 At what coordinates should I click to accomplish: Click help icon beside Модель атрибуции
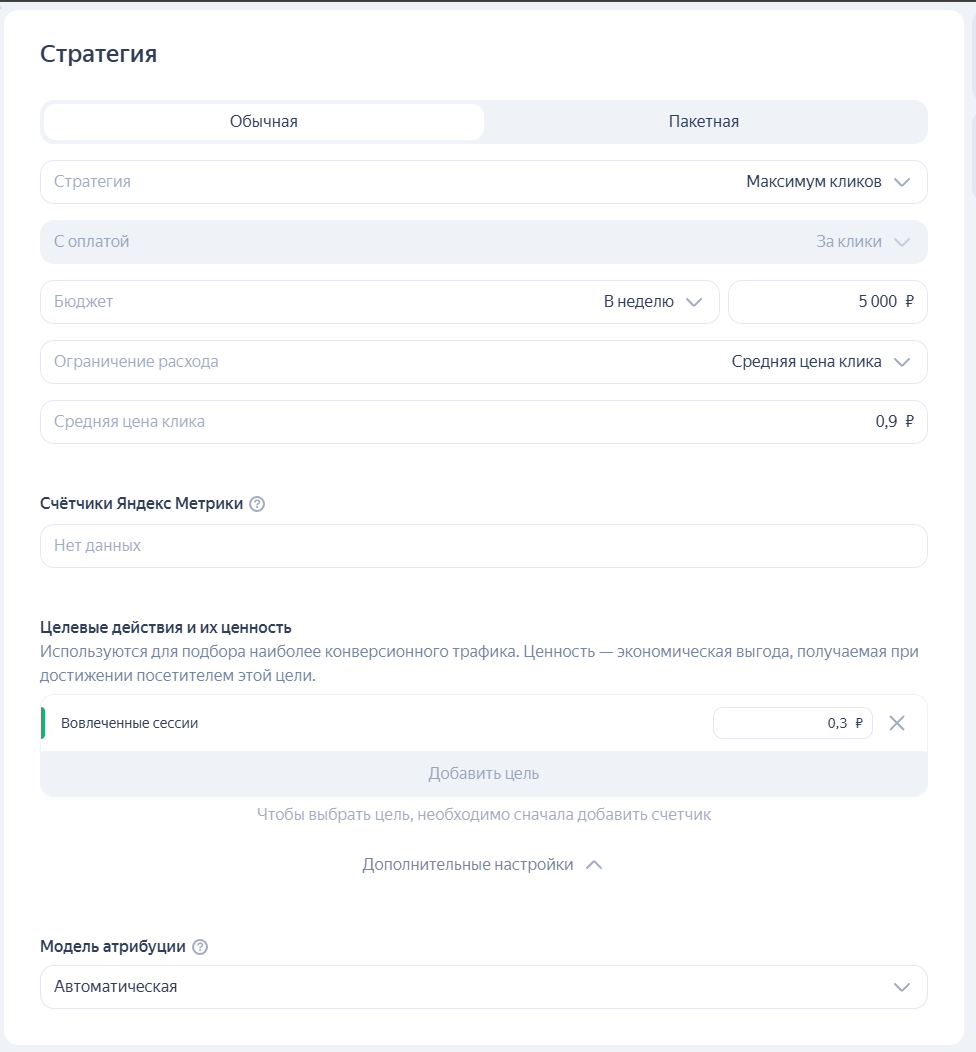(x=200, y=947)
